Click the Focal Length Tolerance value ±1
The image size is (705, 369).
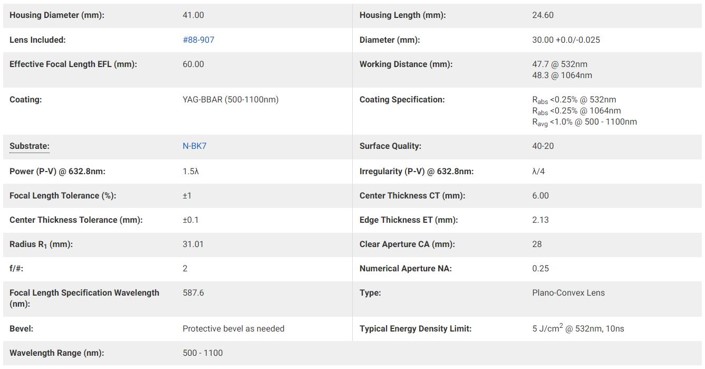187,196
